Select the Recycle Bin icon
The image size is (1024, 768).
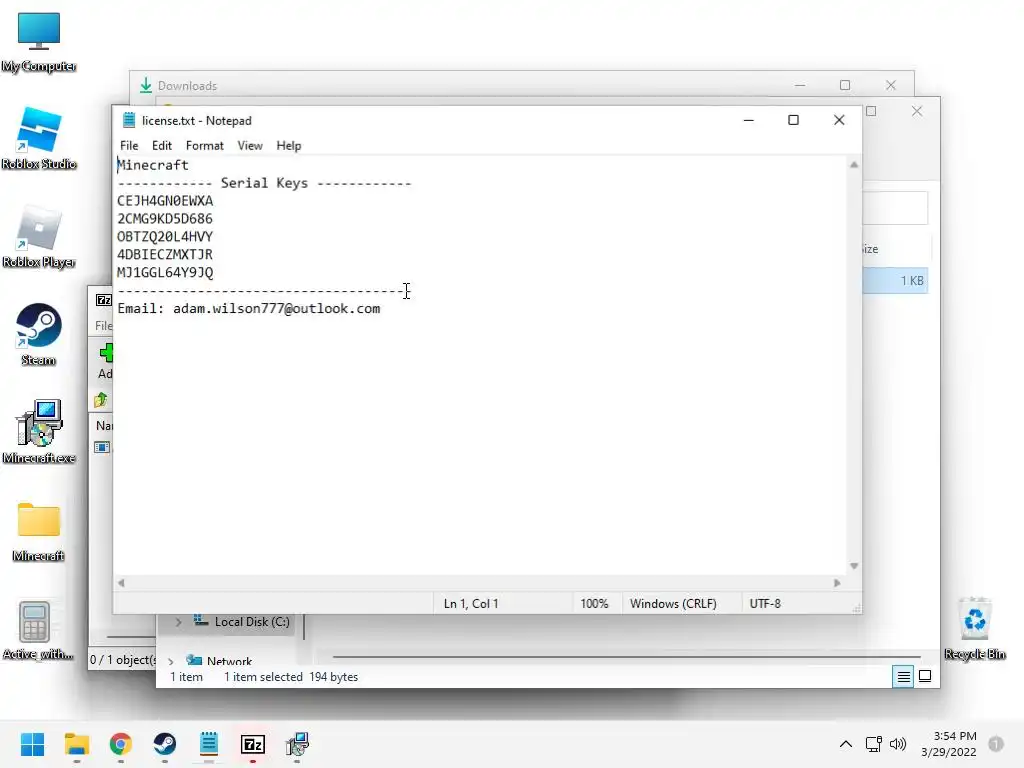(x=974, y=628)
